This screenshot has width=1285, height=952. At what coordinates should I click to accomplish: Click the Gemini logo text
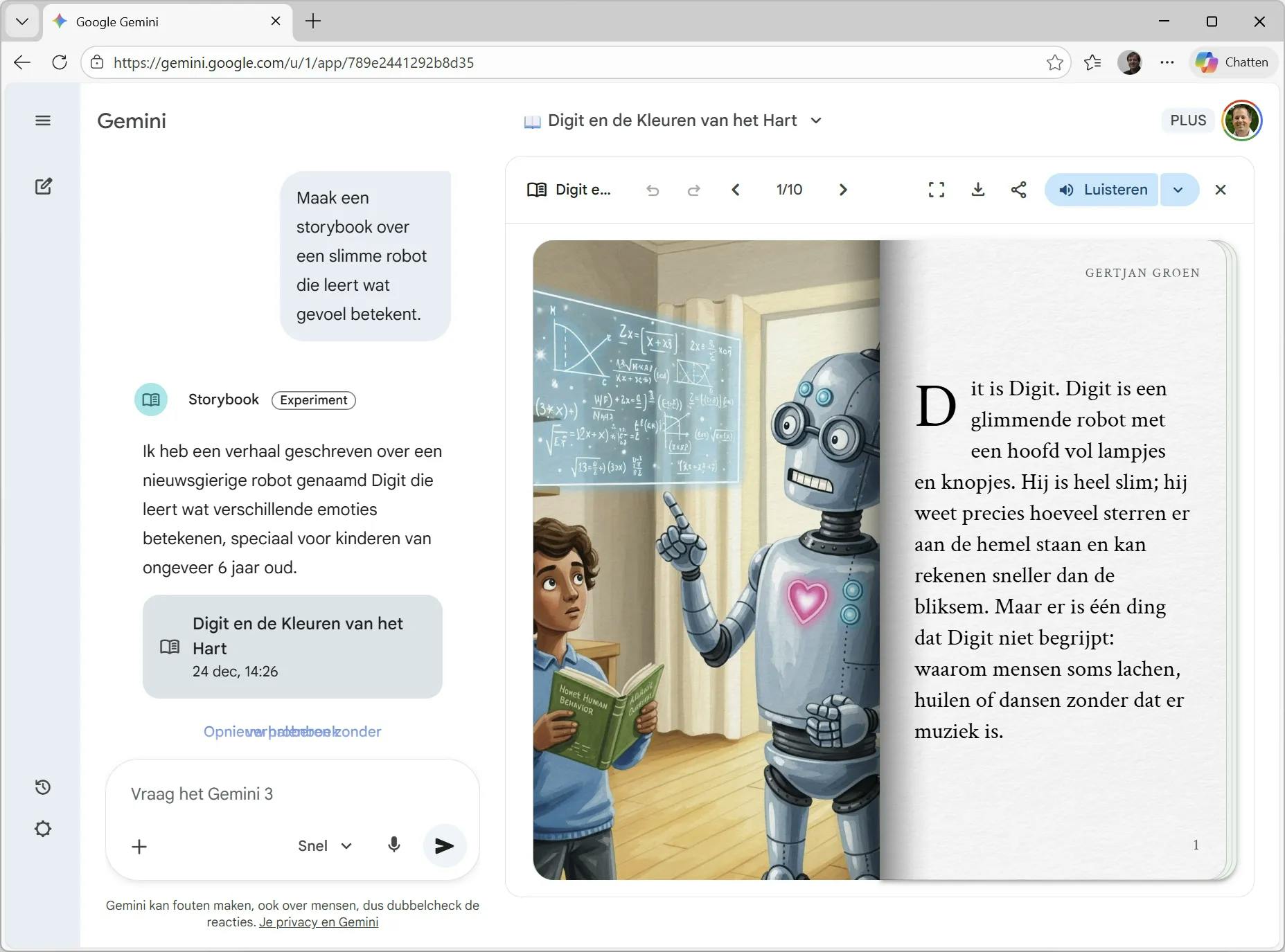pos(132,121)
